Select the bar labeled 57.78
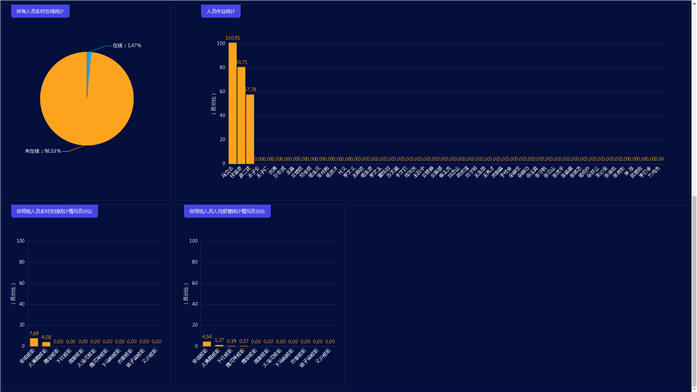The width and height of the screenshot is (697, 392). [250, 129]
